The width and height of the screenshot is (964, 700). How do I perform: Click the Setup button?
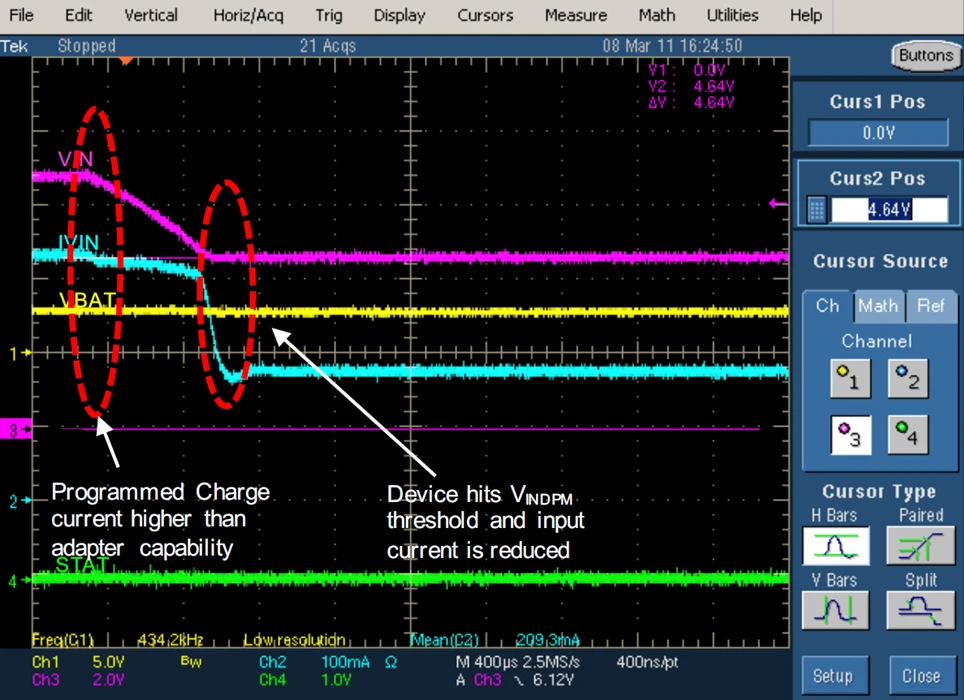click(832, 675)
